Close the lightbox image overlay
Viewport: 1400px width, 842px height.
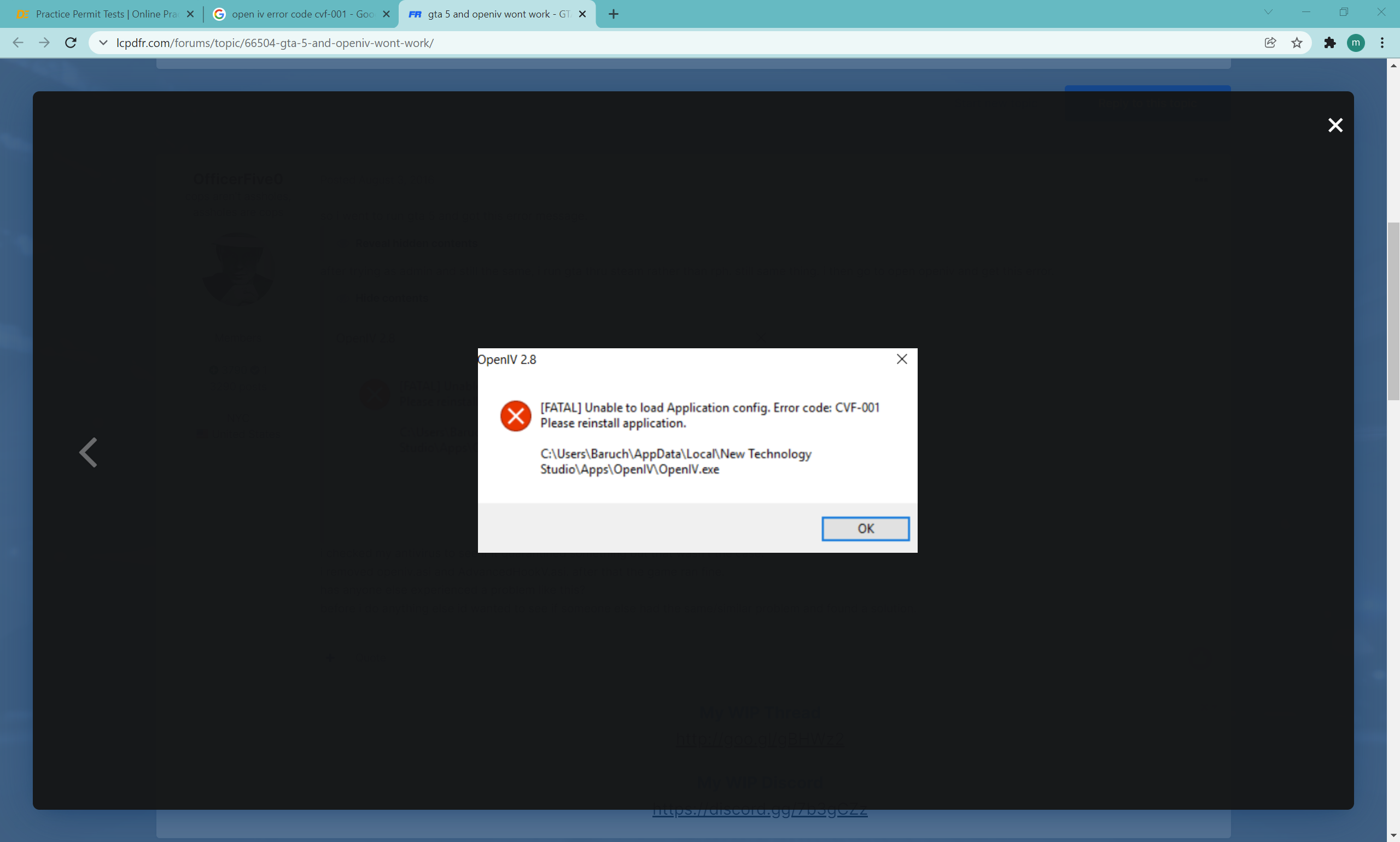coord(1335,125)
